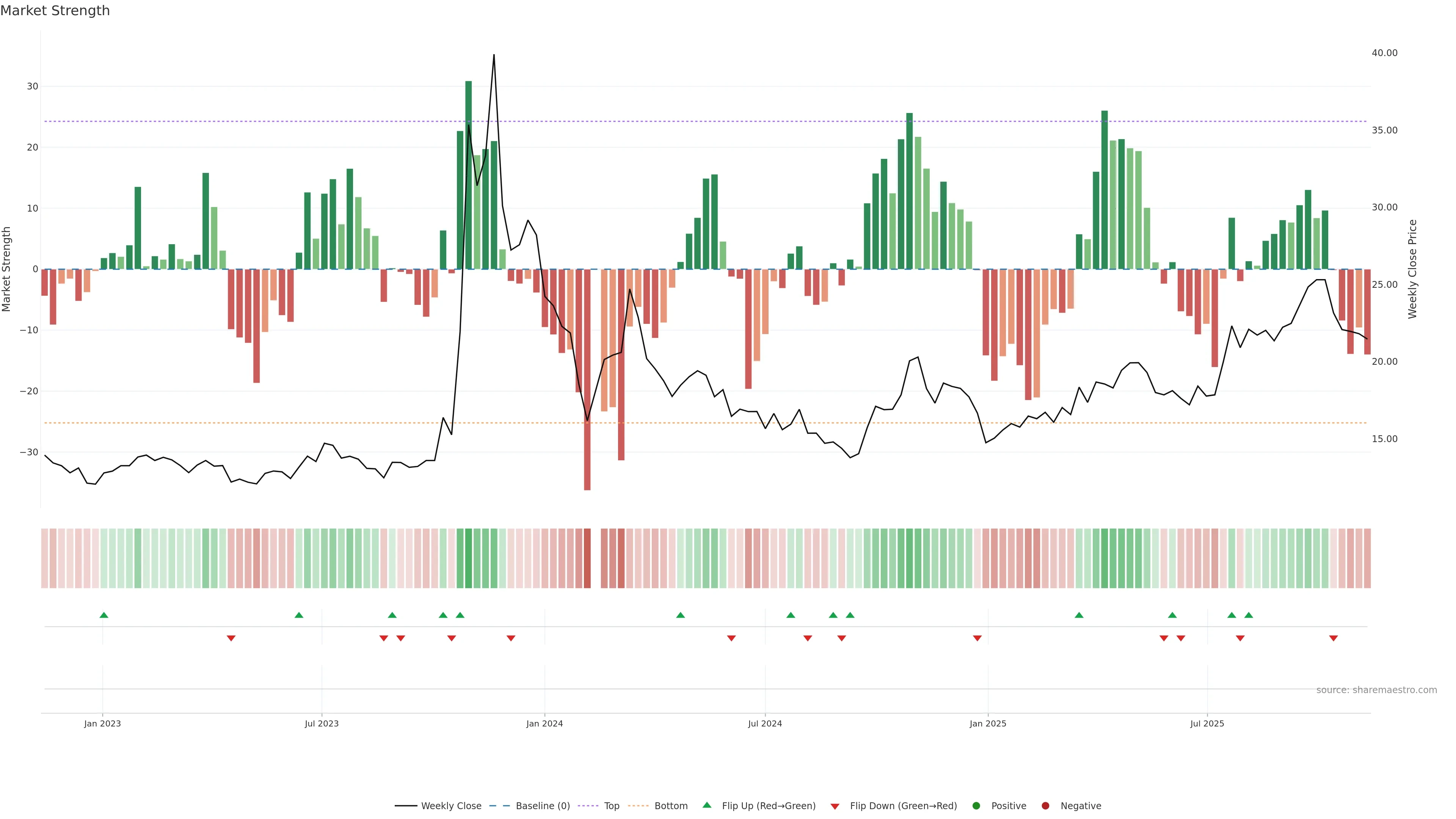Screen dimensions: 1456x819
Task: Click the Flip Down red triangle legend icon
Action: point(835,806)
